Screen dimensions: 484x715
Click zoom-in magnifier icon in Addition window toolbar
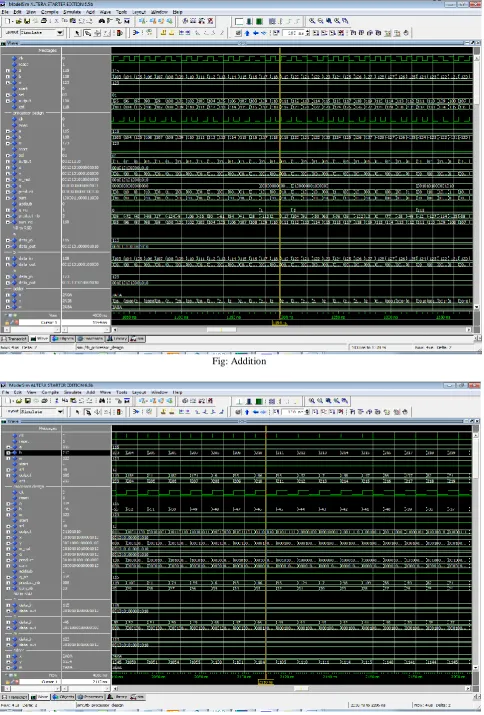[312, 21]
